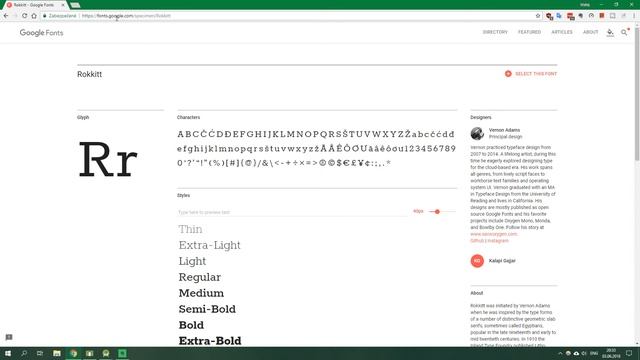This screenshot has width=640, height=360.
Task: Click the plus icon beside Select This Font
Action: 508,73
